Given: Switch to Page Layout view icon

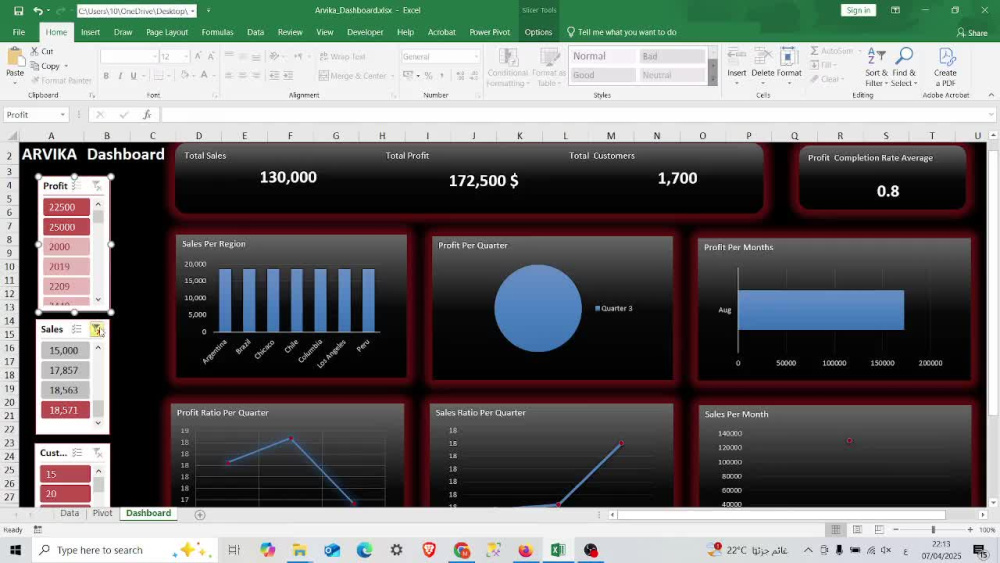Looking at the screenshot, I should (x=857, y=530).
